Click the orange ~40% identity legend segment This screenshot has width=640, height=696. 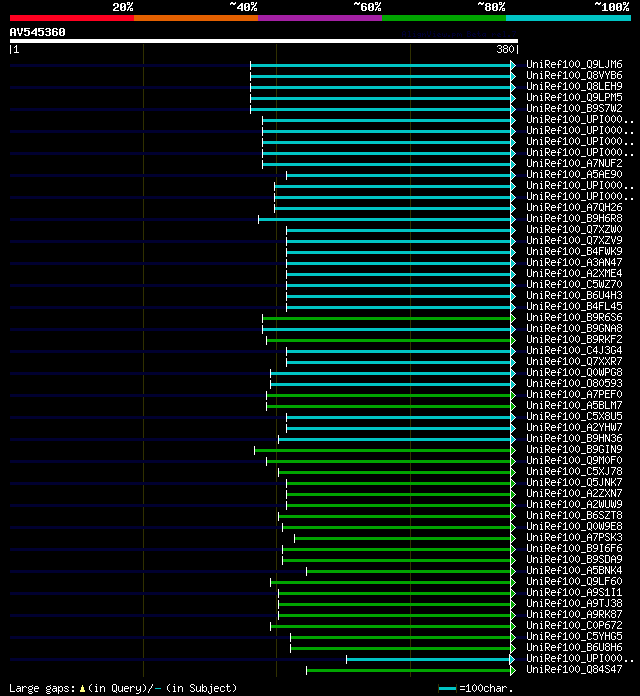196,18
